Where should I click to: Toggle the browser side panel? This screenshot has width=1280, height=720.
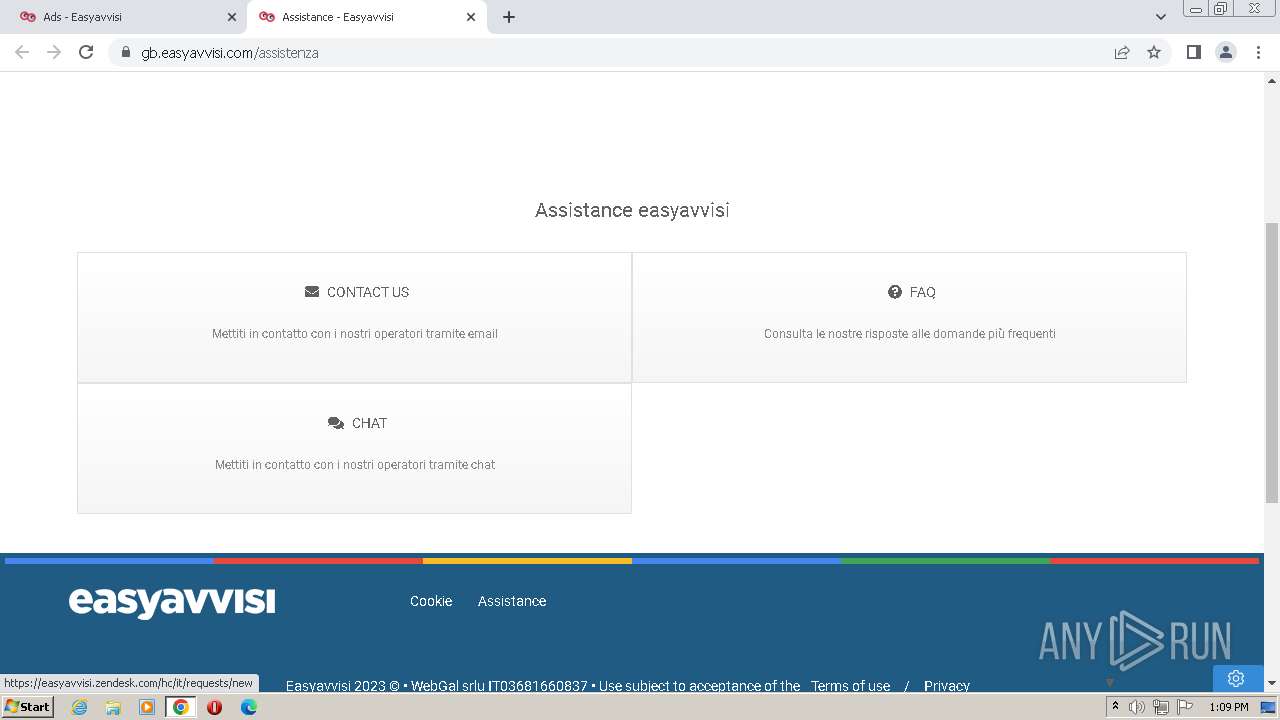[1194, 52]
